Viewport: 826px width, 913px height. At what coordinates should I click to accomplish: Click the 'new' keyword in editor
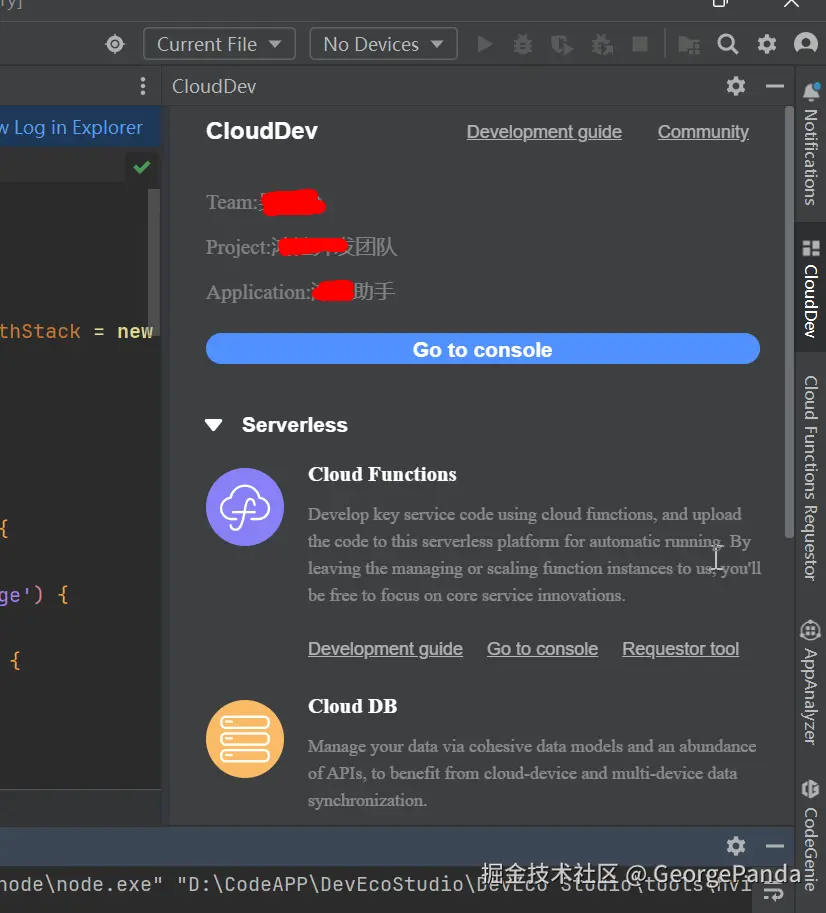pos(135,331)
